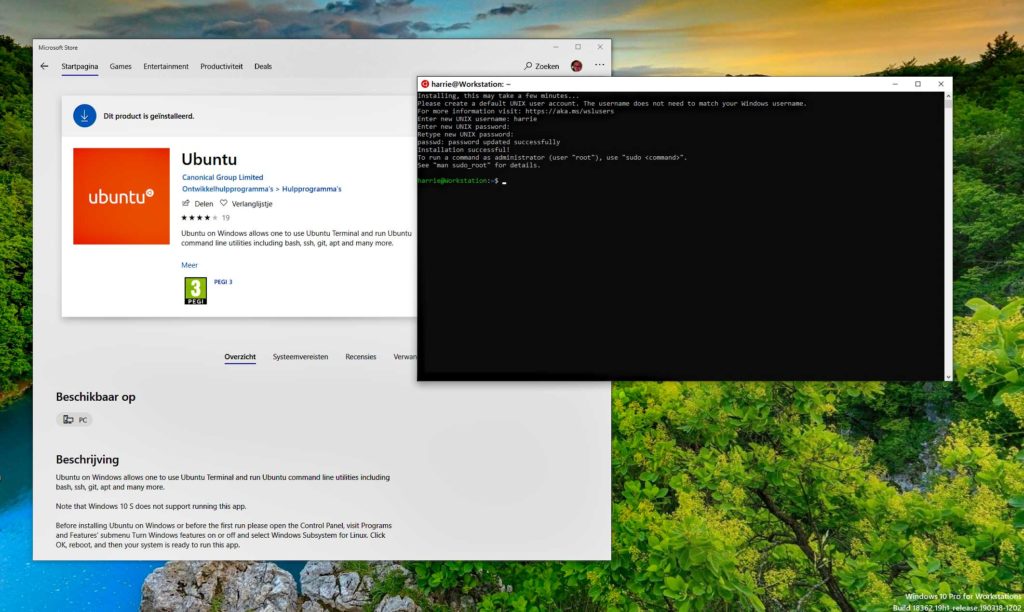1024x612 pixels.
Task: Open the Startpagina tab
Action: 80,67
